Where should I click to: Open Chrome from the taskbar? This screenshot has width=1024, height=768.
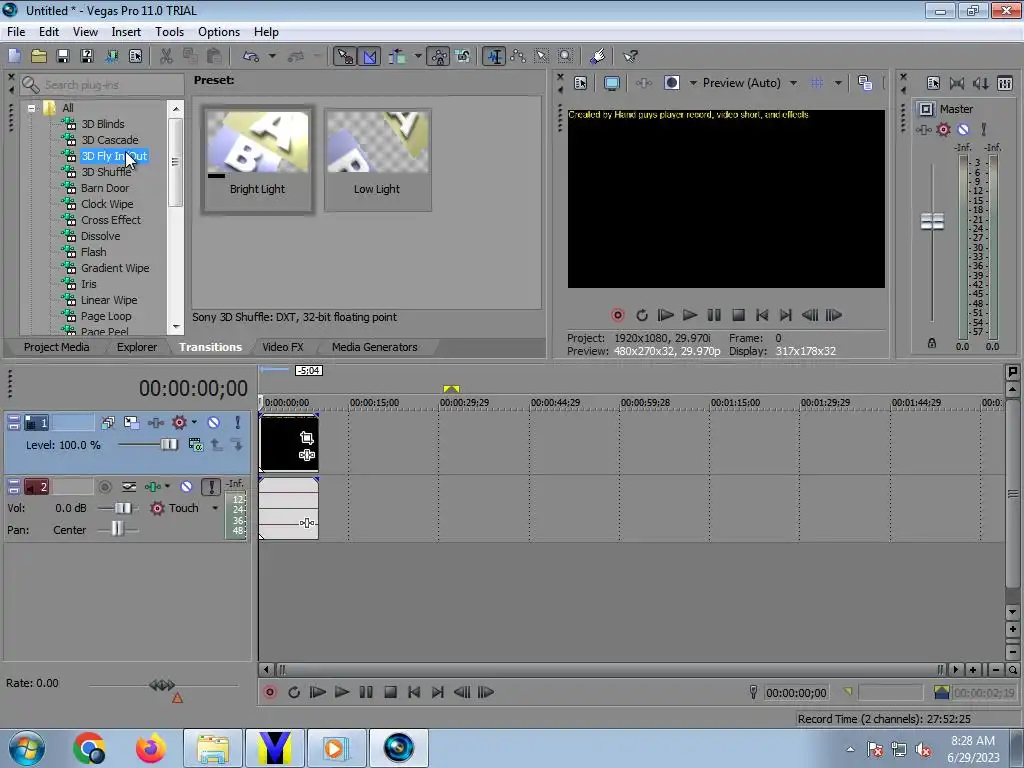[x=89, y=748]
